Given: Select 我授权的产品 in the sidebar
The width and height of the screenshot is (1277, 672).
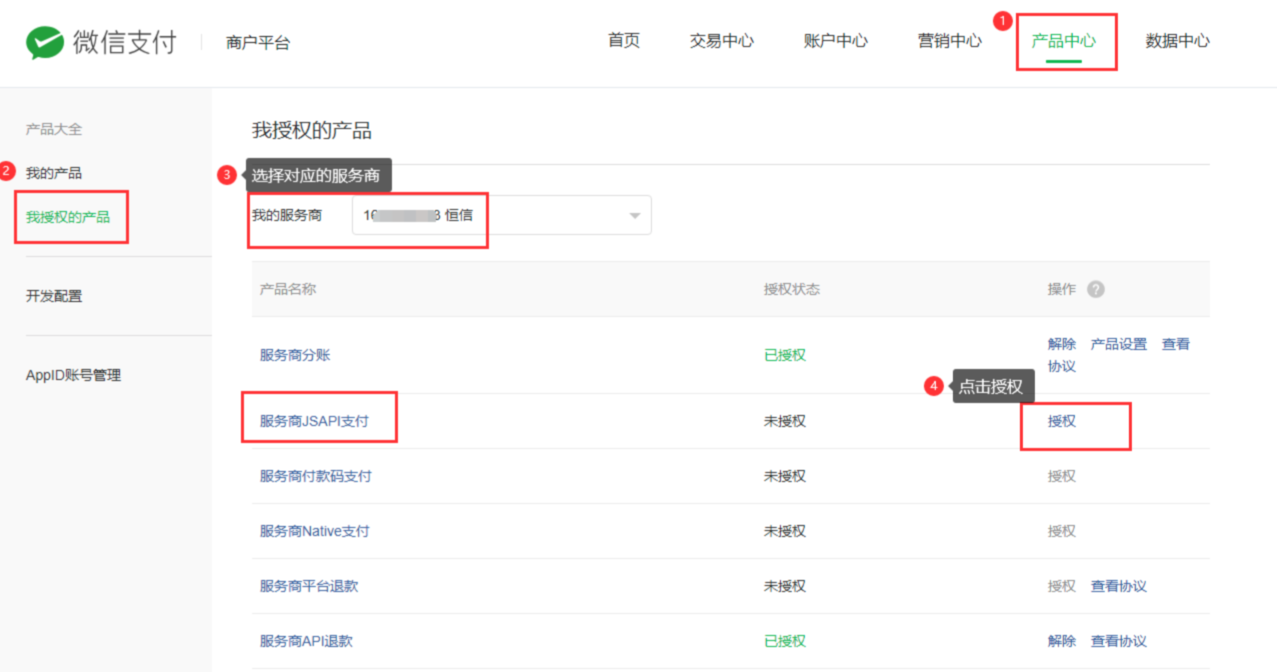Looking at the screenshot, I should pyautogui.click(x=68, y=216).
